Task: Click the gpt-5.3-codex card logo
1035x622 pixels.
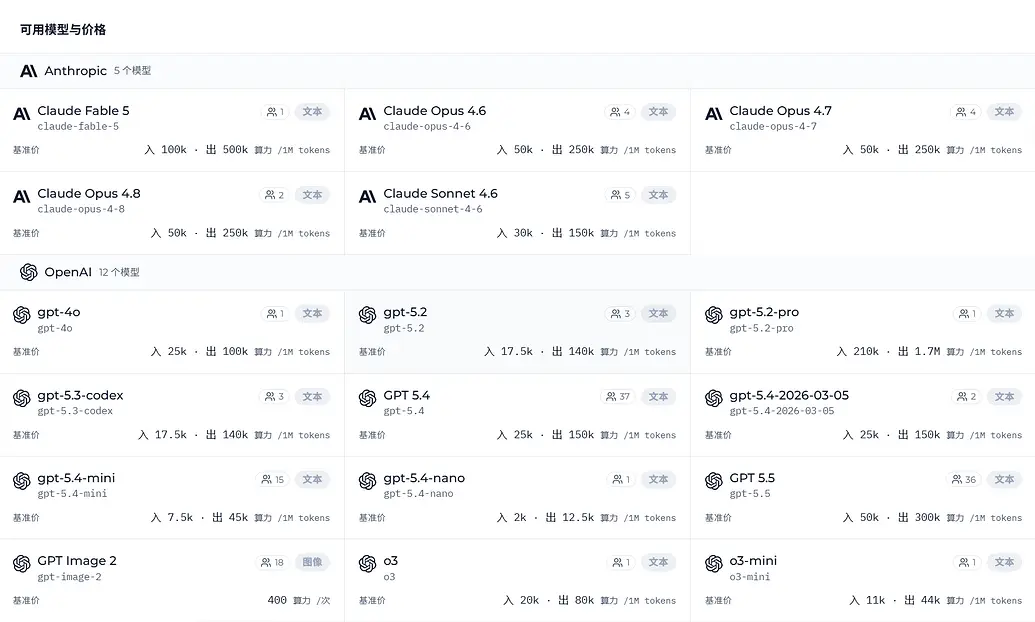Action: [22, 399]
